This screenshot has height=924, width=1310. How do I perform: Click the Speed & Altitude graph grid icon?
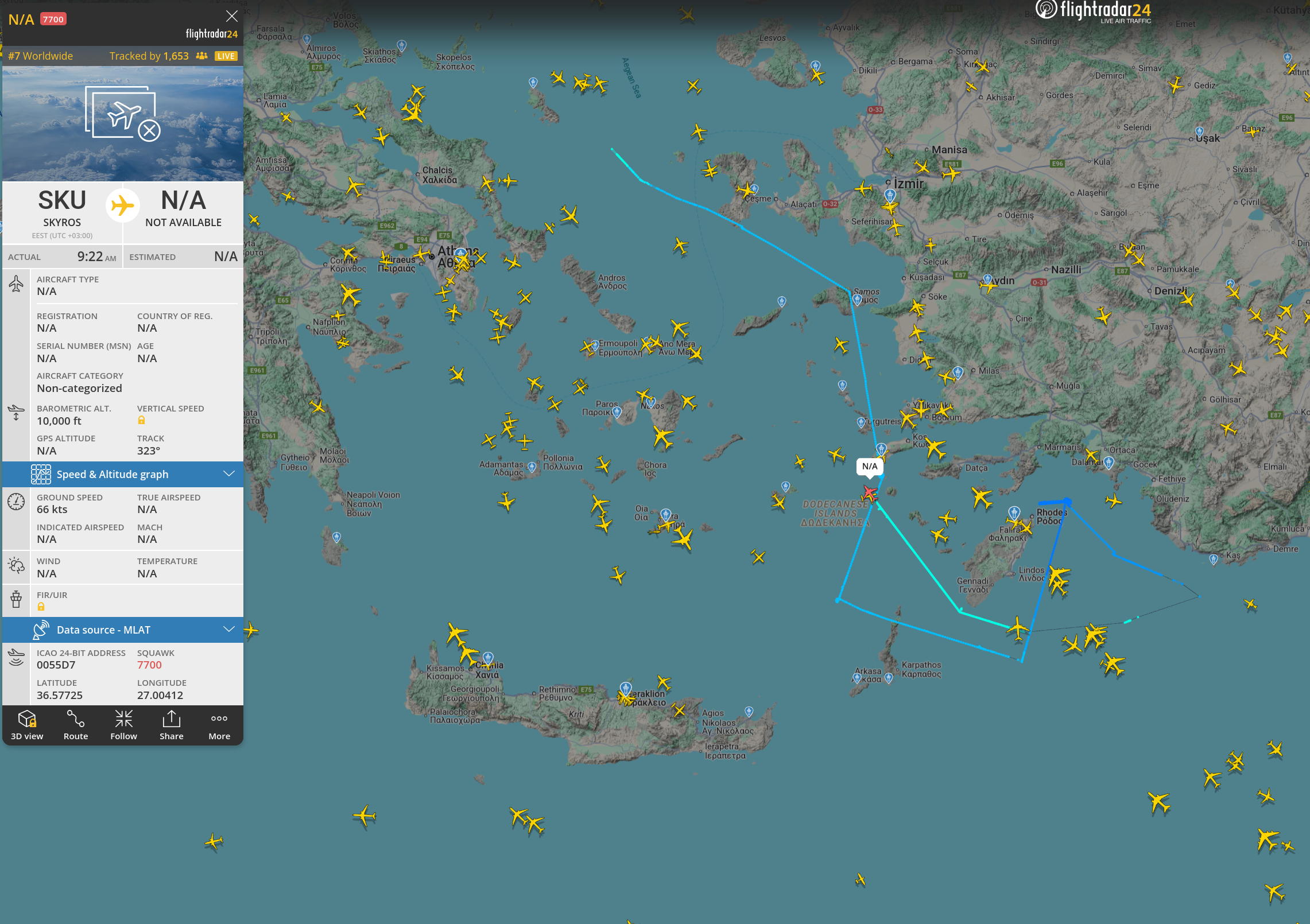click(x=41, y=474)
